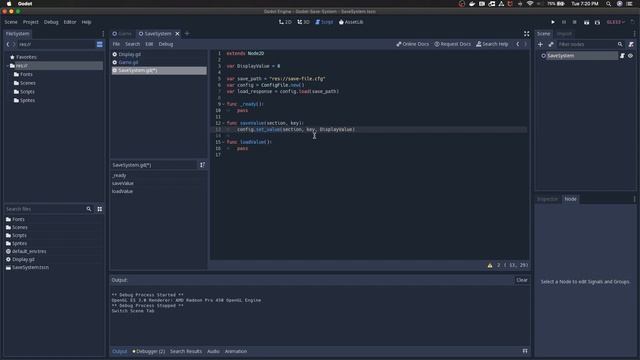Collapse the res:// folder tree

pos(8,66)
